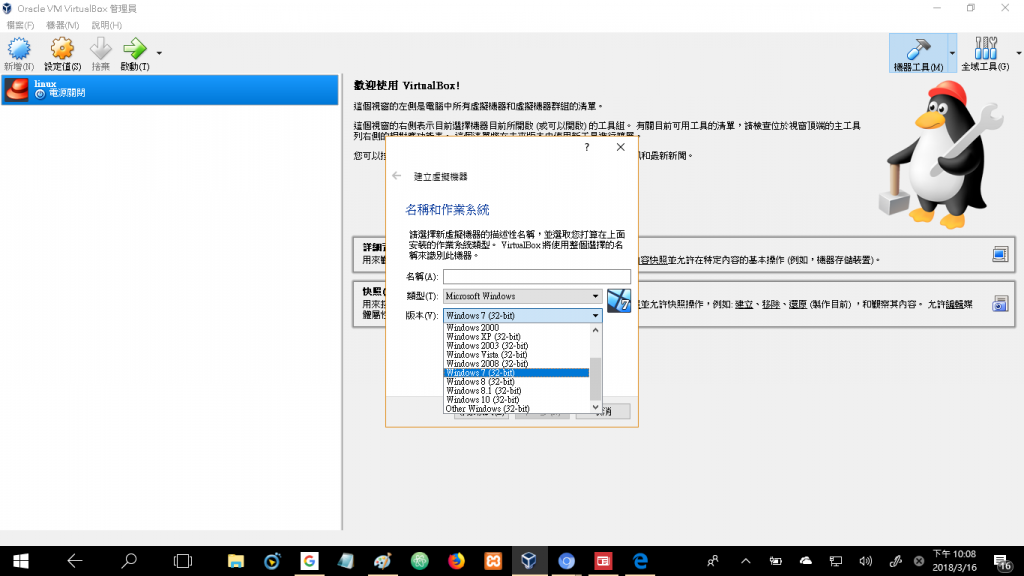Expand Global Tools dropdown arrow
The height and width of the screenshot is (576, 1024).
click(x=1019, y=54)
